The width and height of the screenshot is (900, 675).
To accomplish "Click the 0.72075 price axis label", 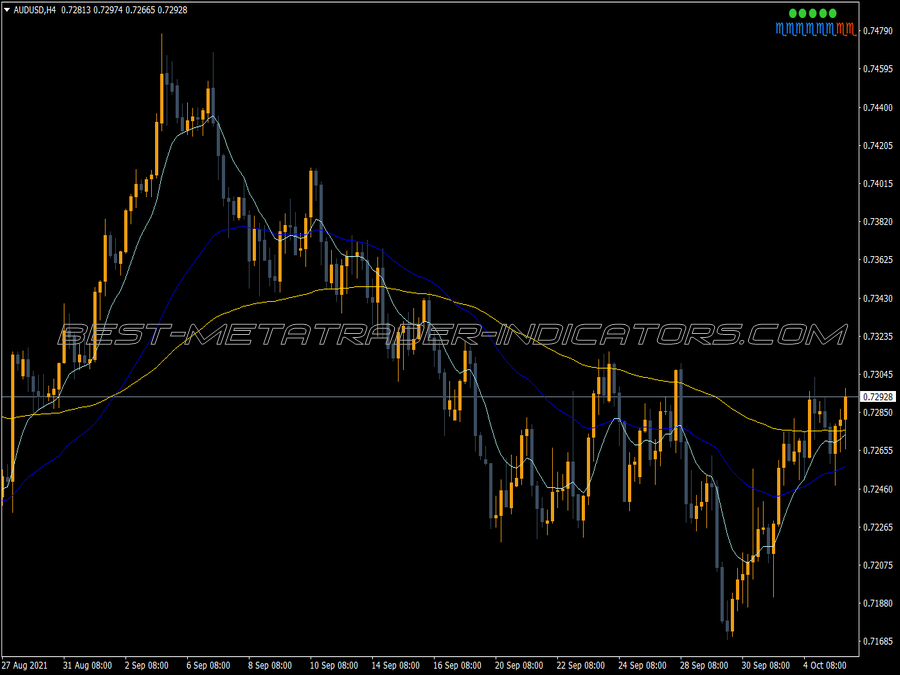I will (878, 565).
